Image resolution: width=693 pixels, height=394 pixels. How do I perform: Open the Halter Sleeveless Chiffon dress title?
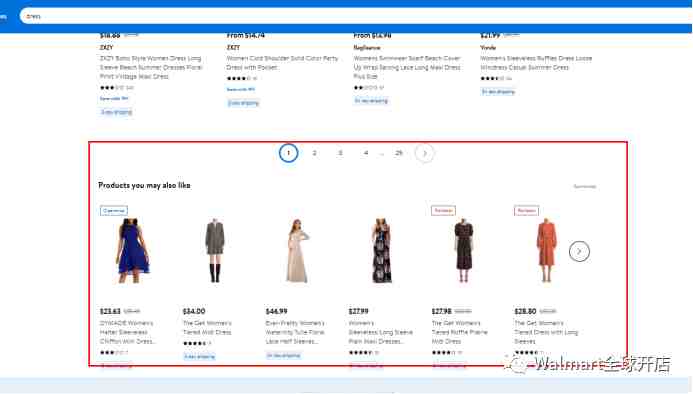pos(127,332)
